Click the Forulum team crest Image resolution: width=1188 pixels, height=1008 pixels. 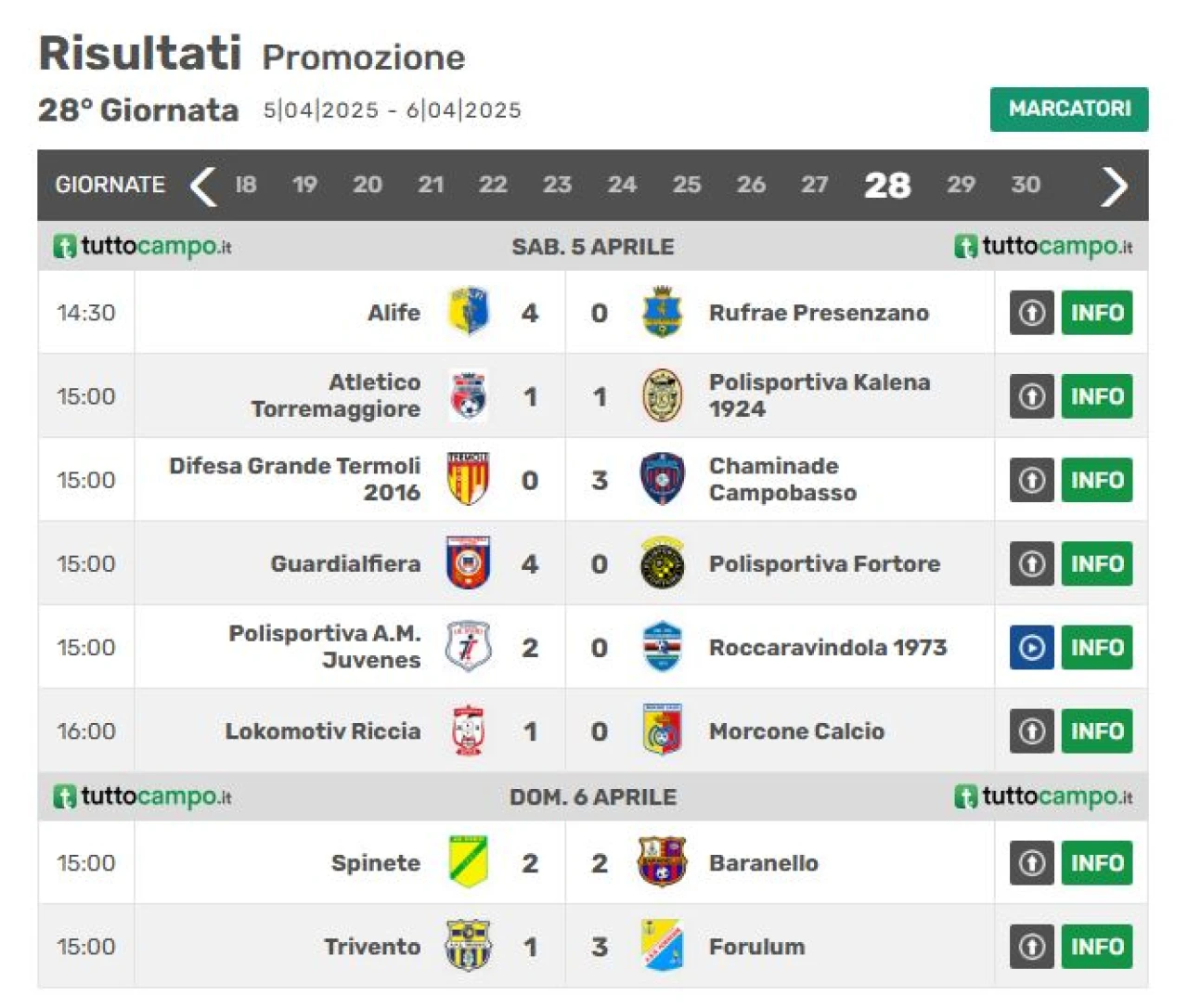(662, 946)
